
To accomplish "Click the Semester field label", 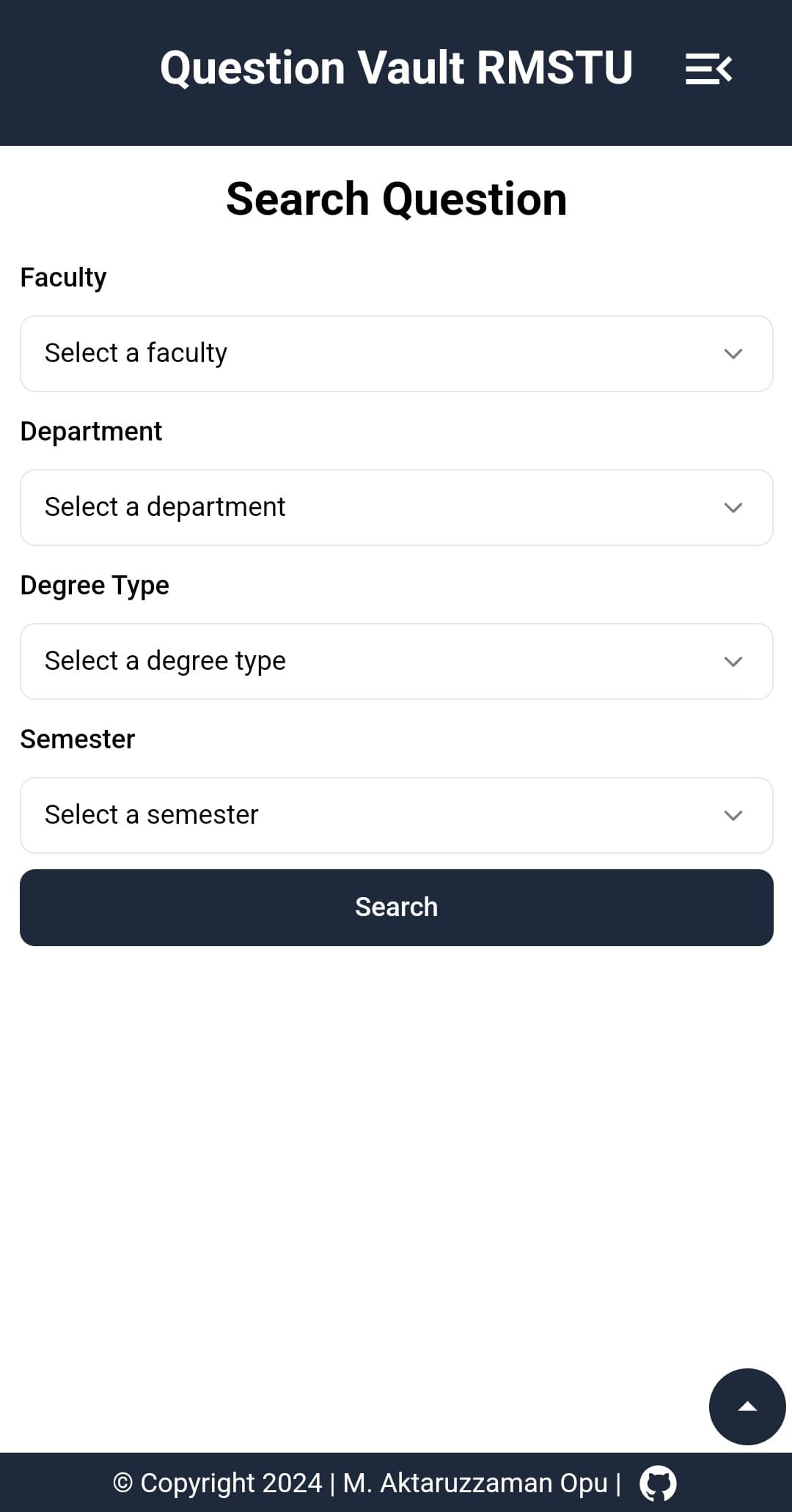I will tap(78, 740).
